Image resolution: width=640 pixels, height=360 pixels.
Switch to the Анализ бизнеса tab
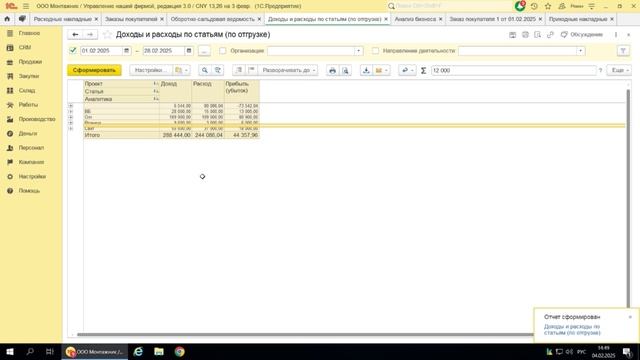coord(415,19)
